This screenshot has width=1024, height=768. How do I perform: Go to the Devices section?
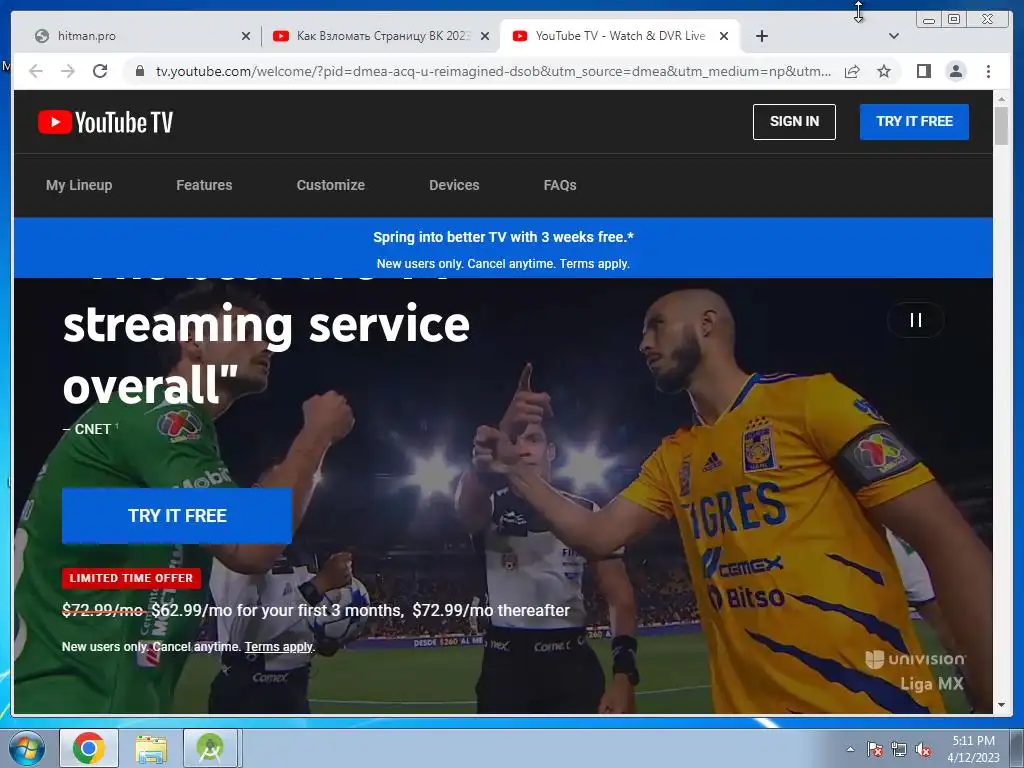tap(454, 185)
